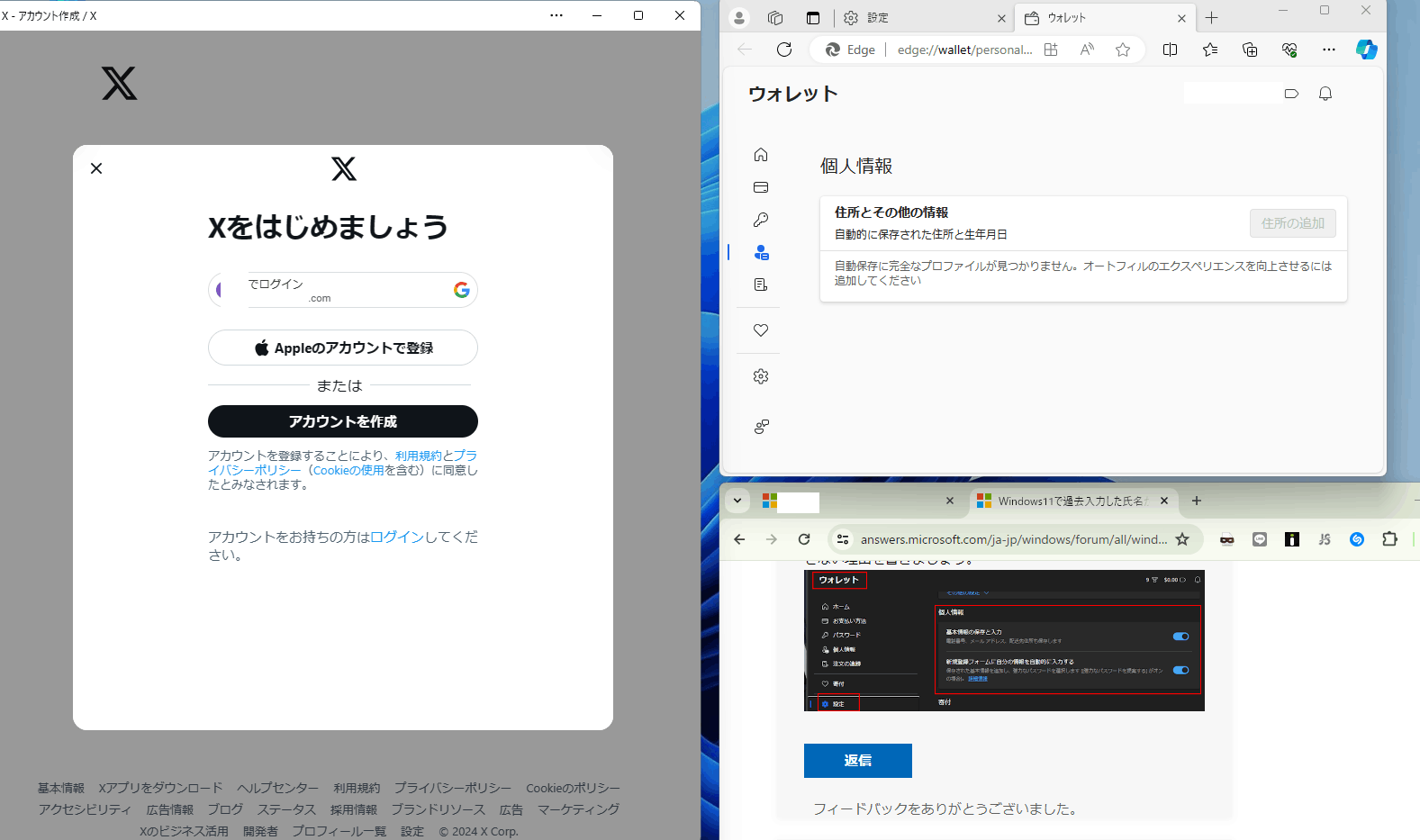The height and width of the screenshot is (840, 1420).
Task: Open the Xアプリをダウンロード footer link
Action: pos(160,788)
